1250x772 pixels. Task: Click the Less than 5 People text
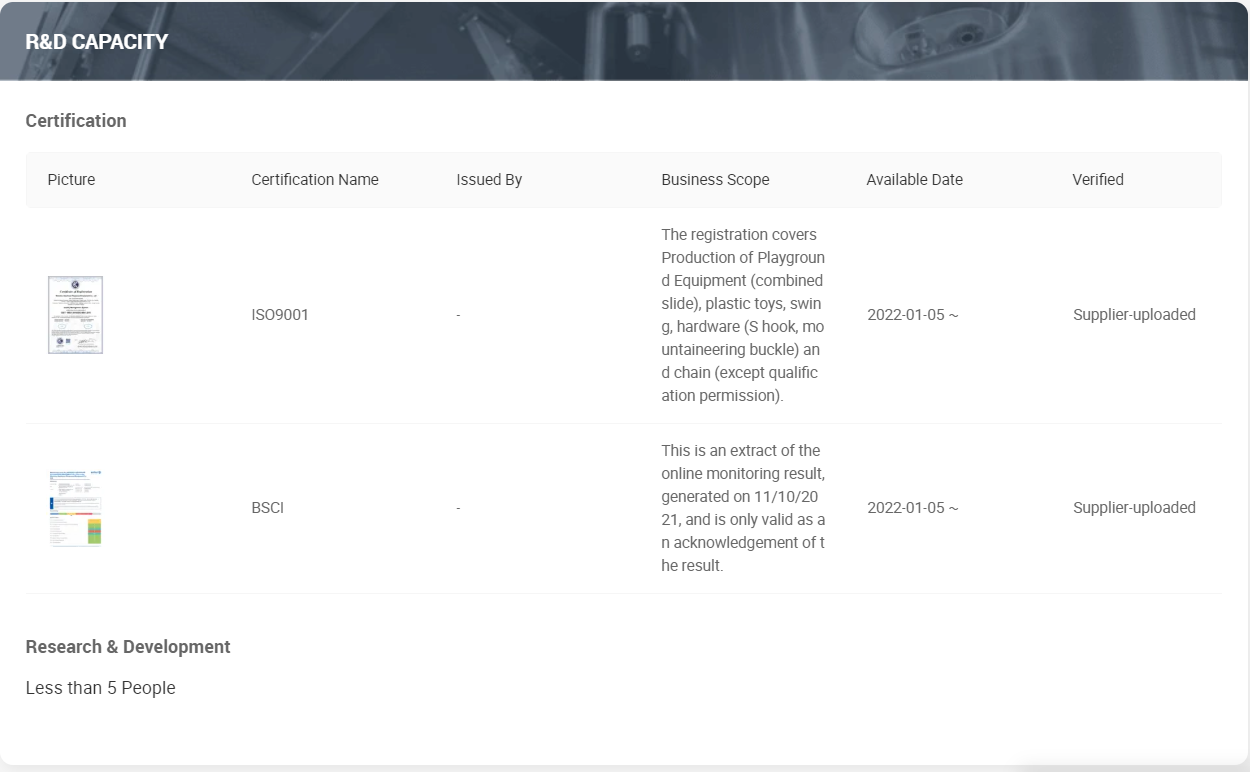100,688
